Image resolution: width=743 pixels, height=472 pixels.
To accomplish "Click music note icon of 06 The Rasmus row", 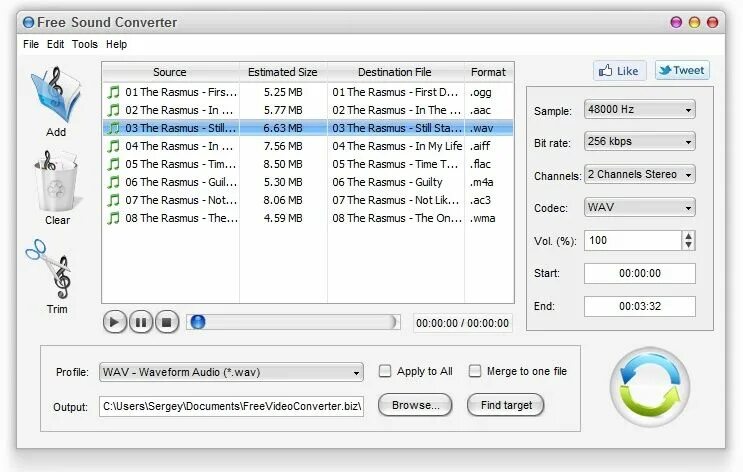I will [113, 182].
